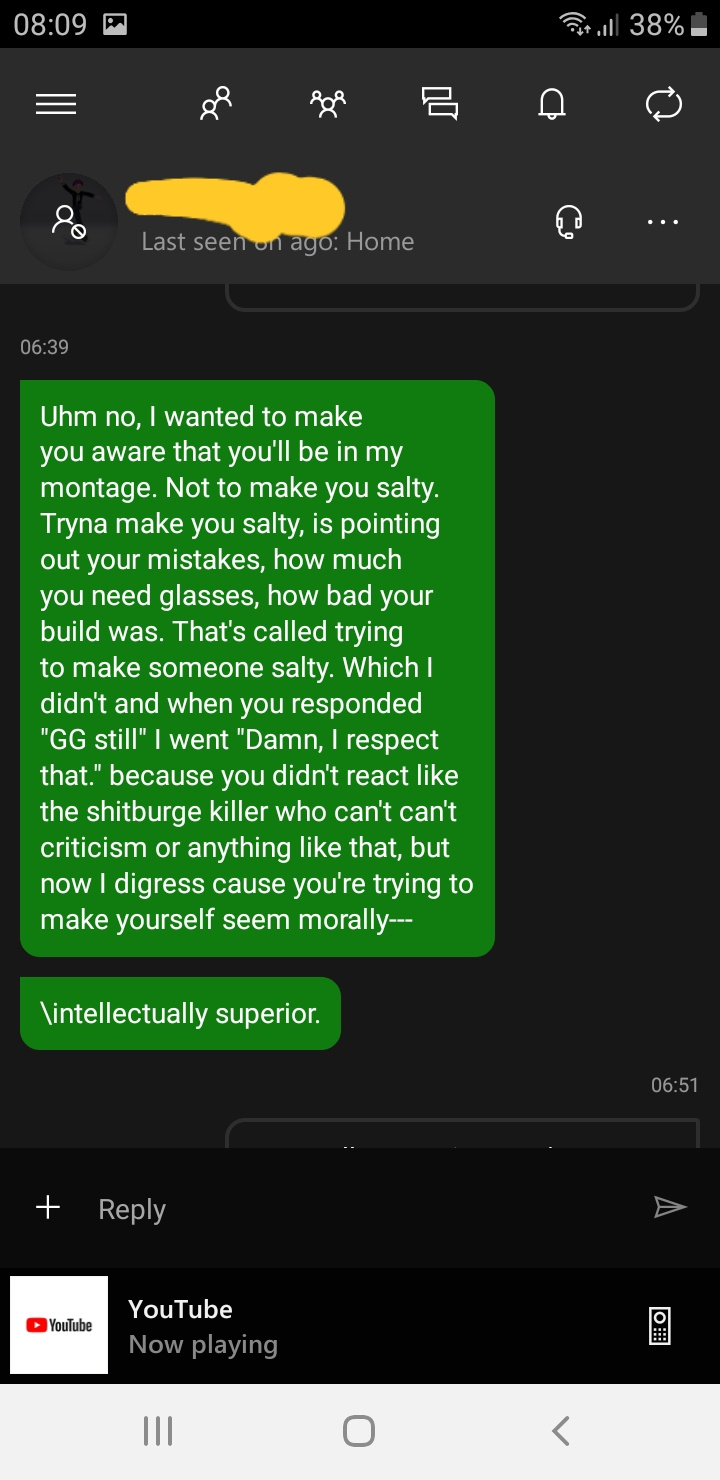The height and width of the screenshot is (1480, 720).
Task: Tap the Reply message input field
Action: 360,1209
